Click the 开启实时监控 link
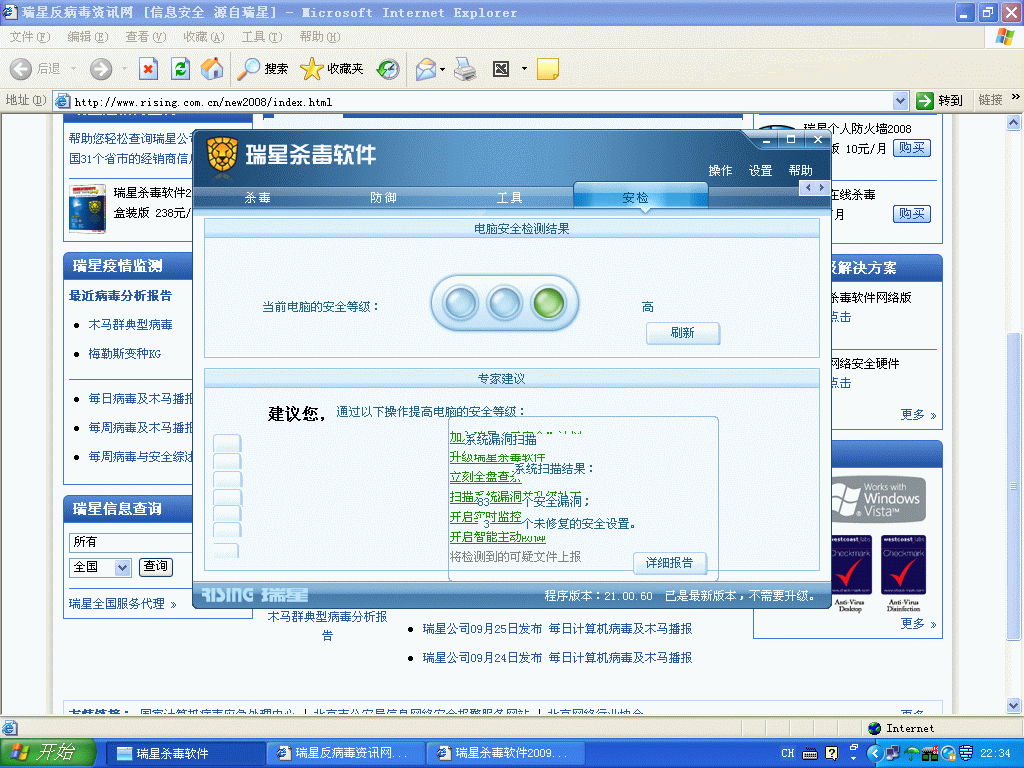1024x768 pixels. point(485,517)
